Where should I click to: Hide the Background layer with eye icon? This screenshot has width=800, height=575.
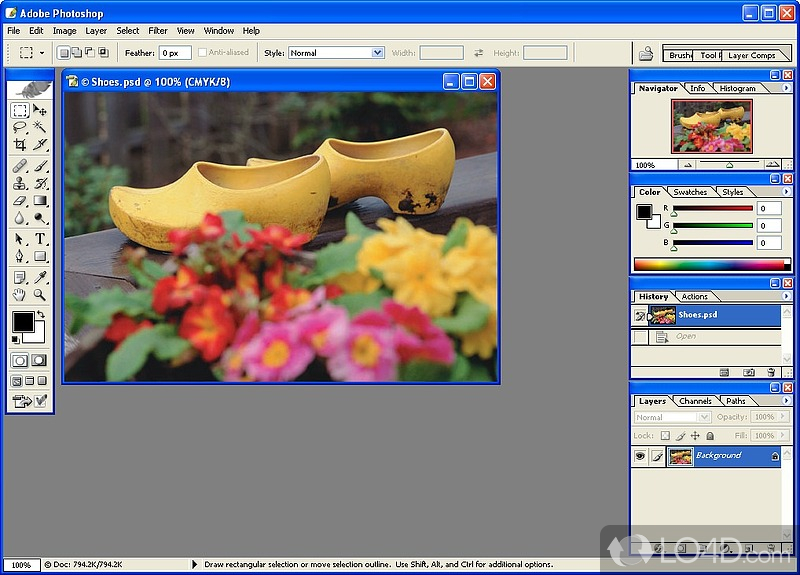coord(640,456)
